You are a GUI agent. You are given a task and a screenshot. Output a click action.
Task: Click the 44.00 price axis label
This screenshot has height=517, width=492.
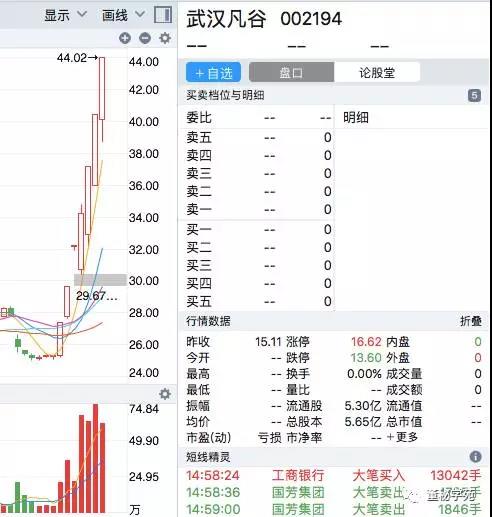pos(144,62)
